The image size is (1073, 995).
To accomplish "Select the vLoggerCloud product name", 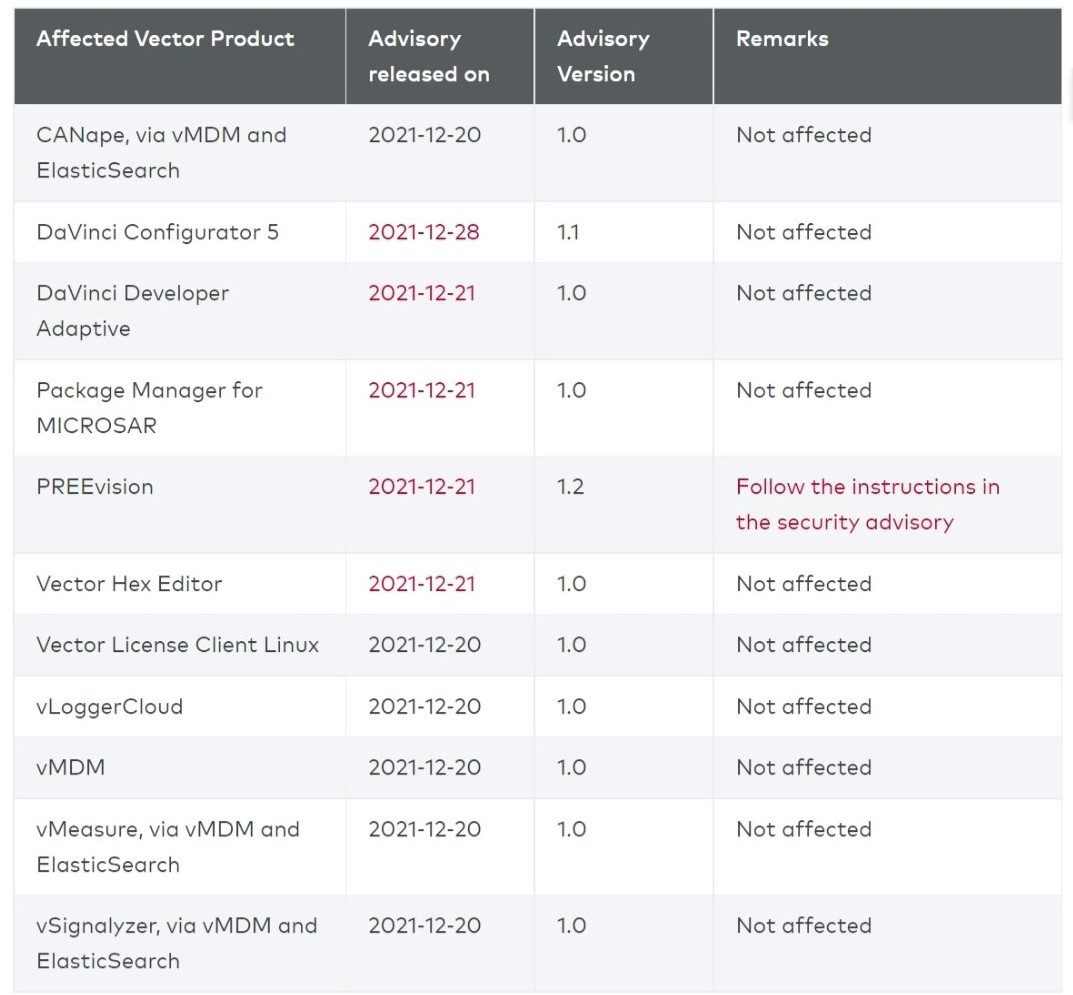I will pyautogui.click(x=109, y=706).
